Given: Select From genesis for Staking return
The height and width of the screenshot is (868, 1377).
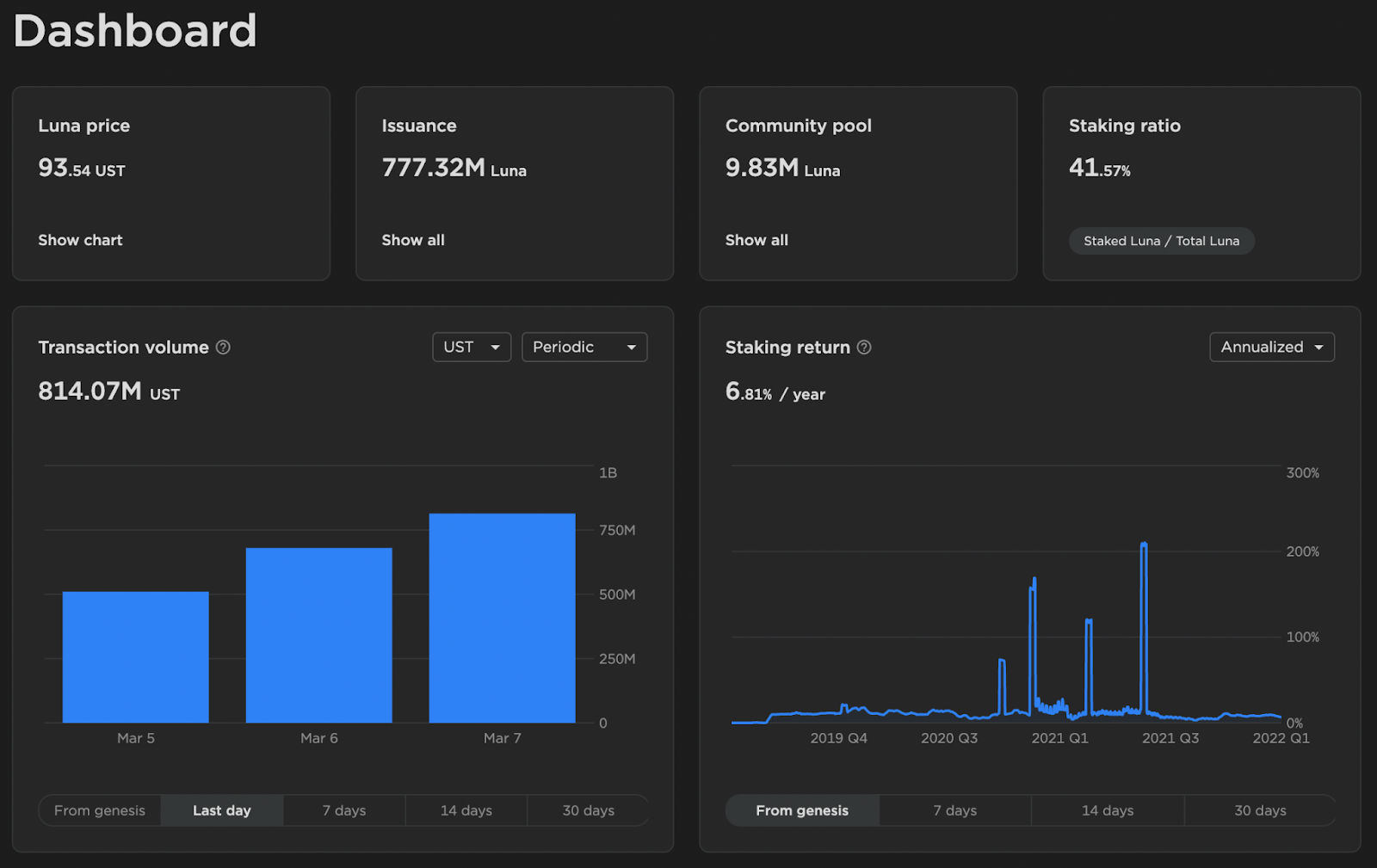Looking at the screenshot, I should click(801, 810).
